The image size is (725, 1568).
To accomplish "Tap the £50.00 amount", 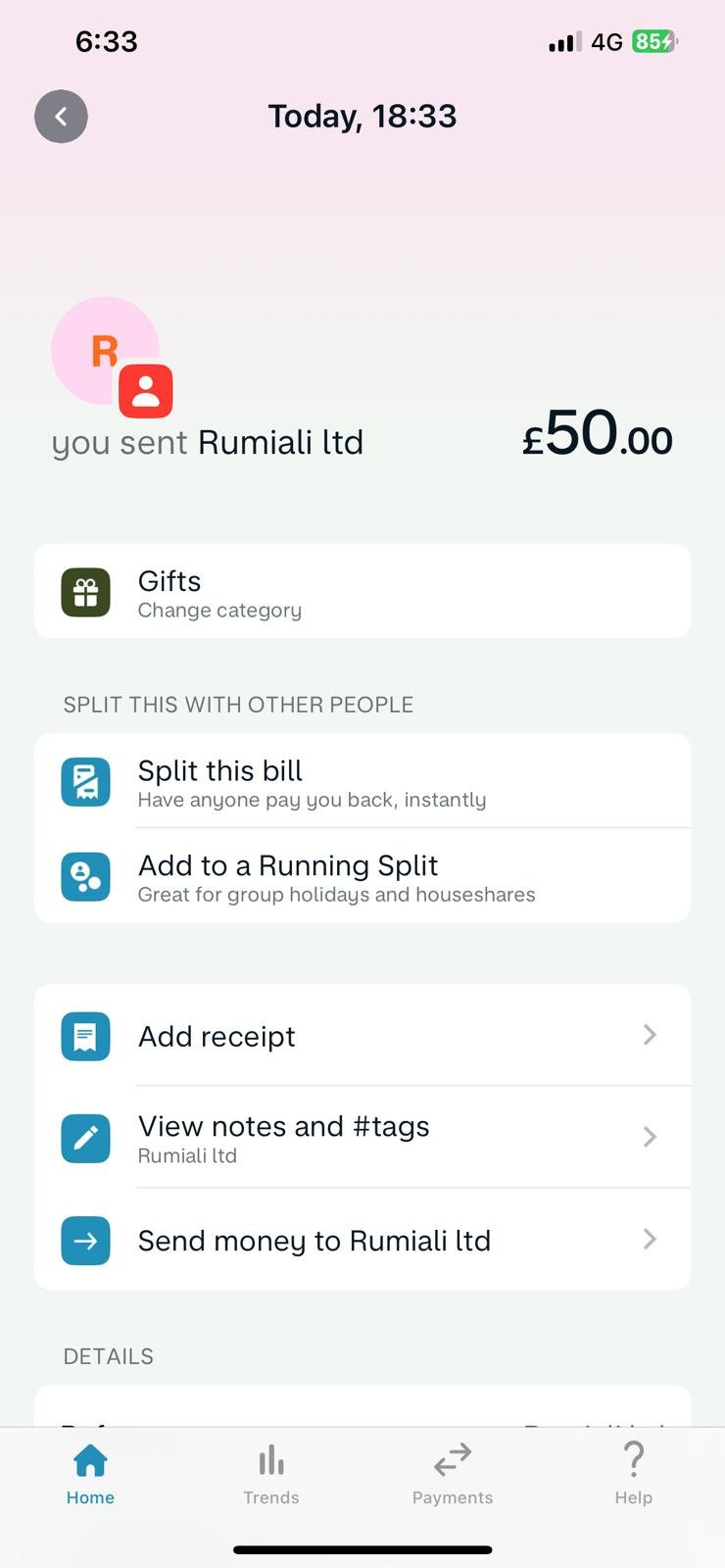I will coord(597,434).
